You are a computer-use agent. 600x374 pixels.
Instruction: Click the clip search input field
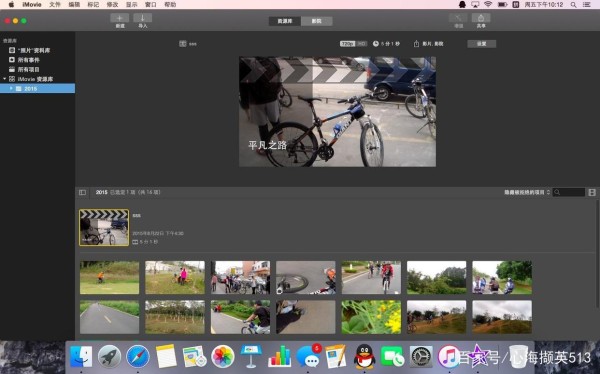tap(569, 192)
